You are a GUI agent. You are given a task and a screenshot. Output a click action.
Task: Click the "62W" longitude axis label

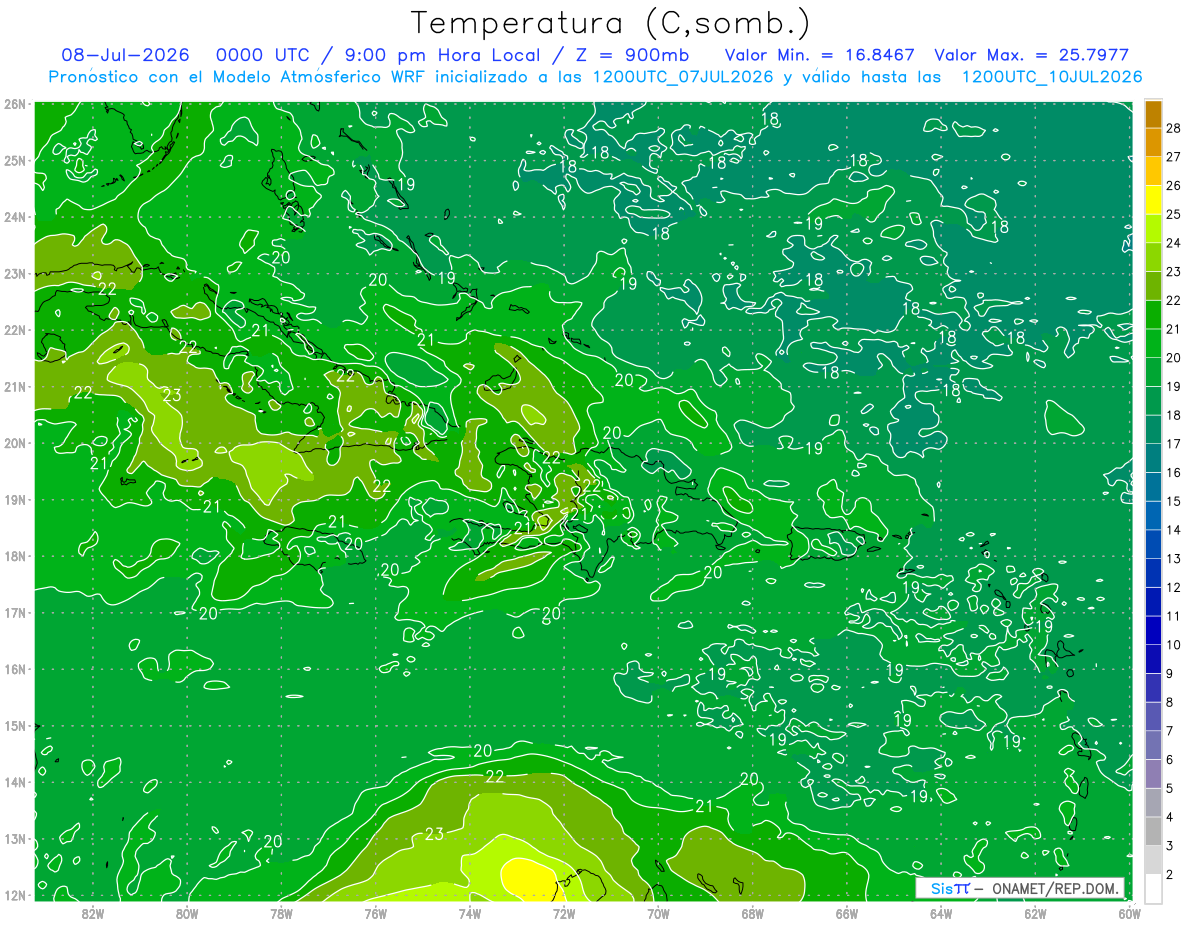pyautogui.click(x=1035, y=912)
